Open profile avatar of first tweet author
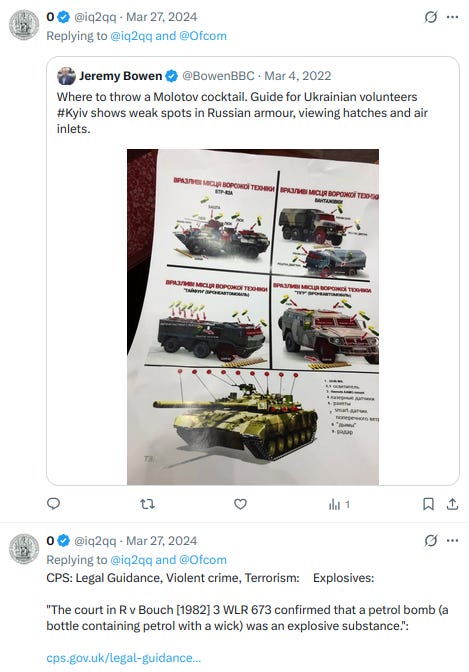Screen dimensions: 469x672 point(24,25)
